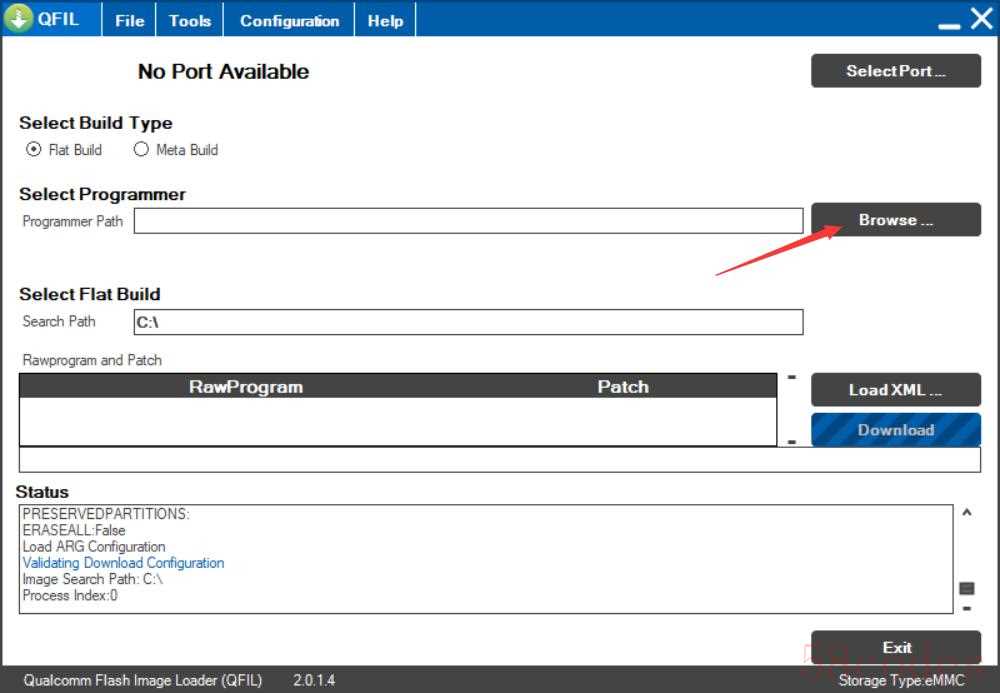1000x693 pixels.
Task: Open the Help menu
Action: click(x=385, y=20)
